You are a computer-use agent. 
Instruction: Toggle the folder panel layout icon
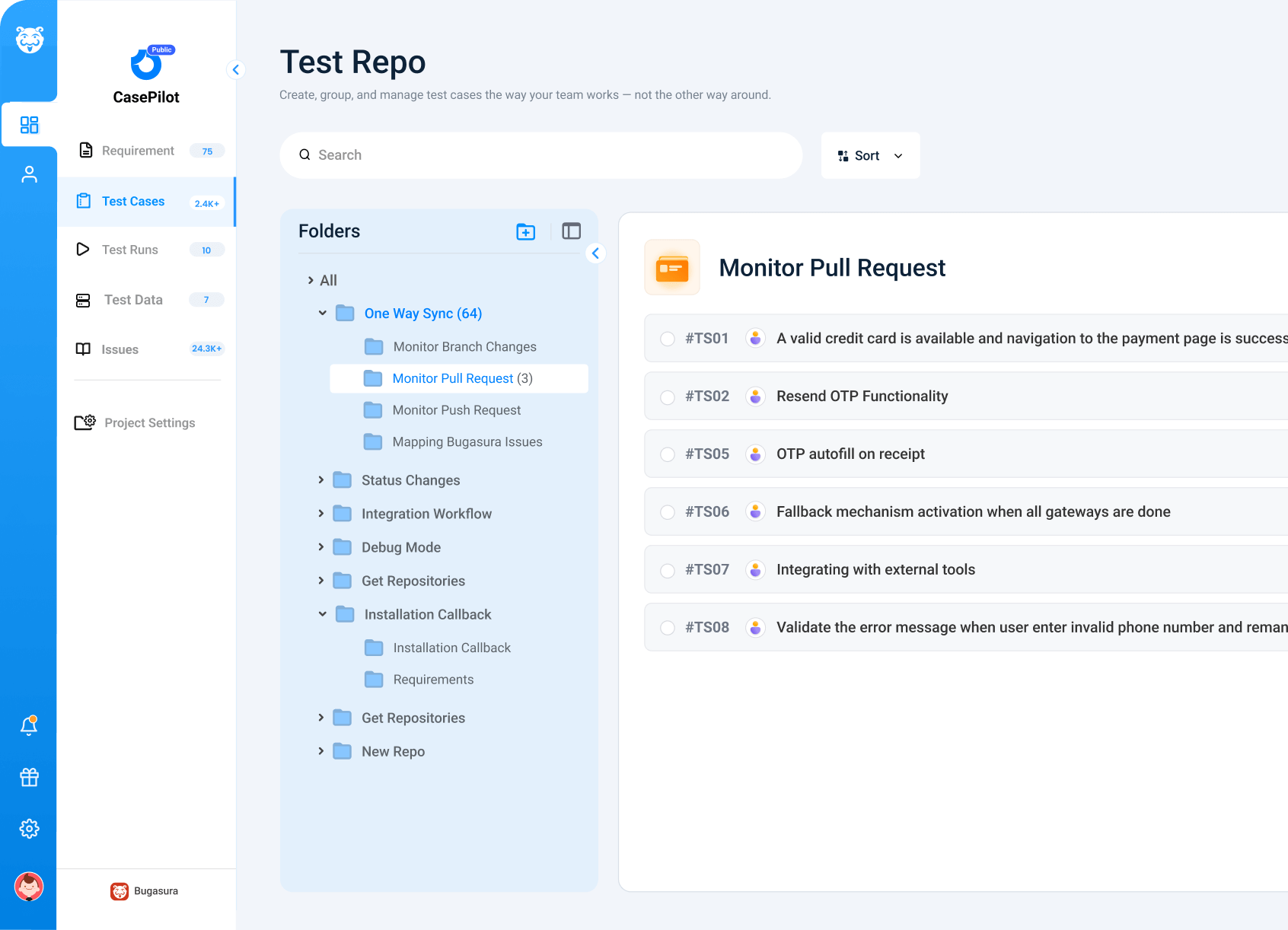[x=571, y=231]
